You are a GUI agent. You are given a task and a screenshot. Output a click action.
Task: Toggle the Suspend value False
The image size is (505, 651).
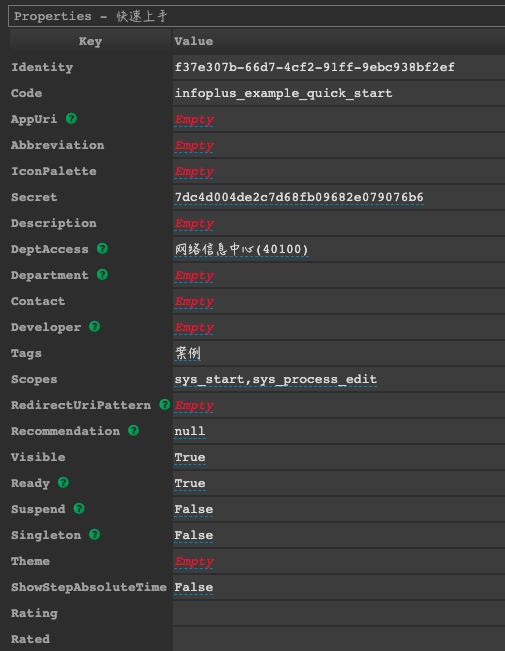(194, 509)
